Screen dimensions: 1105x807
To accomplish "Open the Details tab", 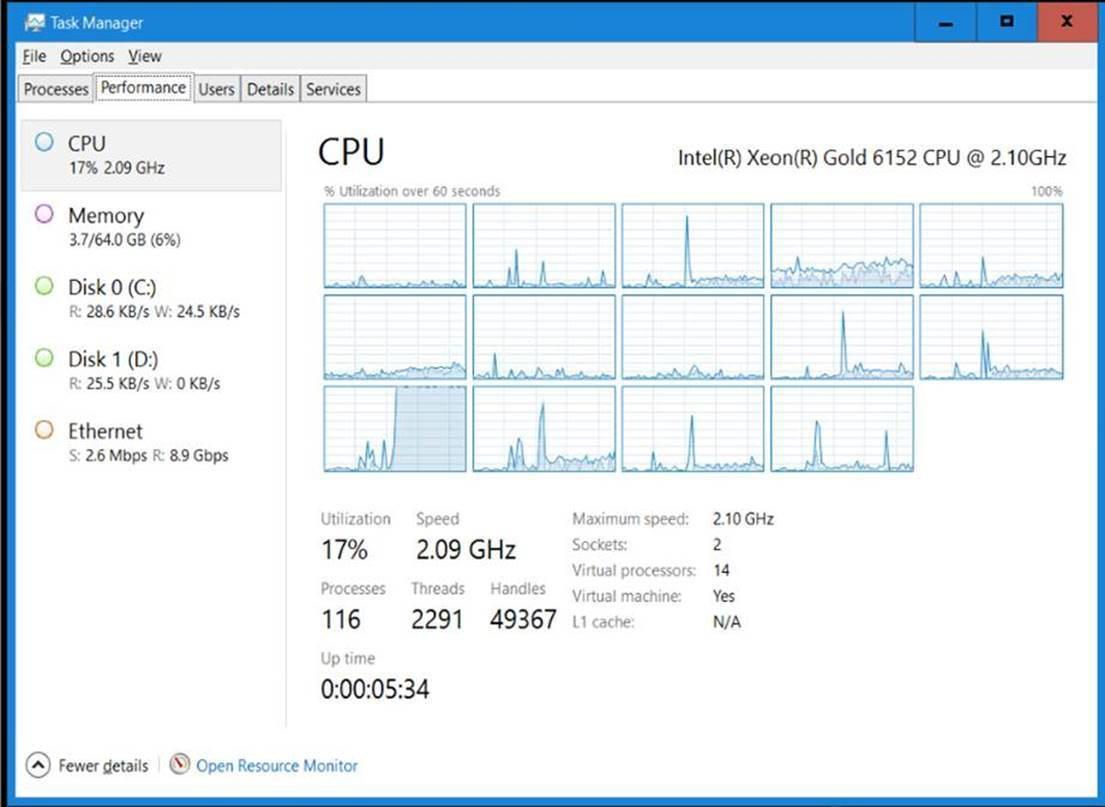I will pyautogui.click(x=270, y=89).
